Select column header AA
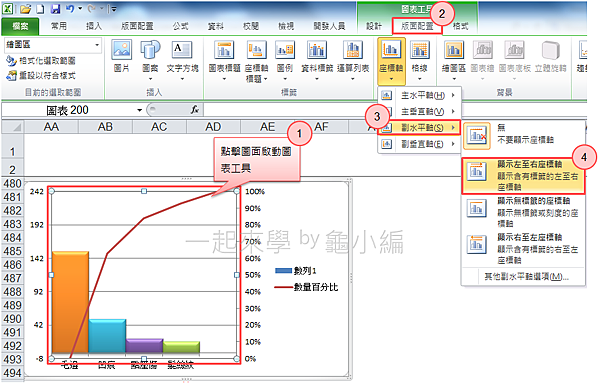This screenshot has width=600, height=383. [51, 127]
